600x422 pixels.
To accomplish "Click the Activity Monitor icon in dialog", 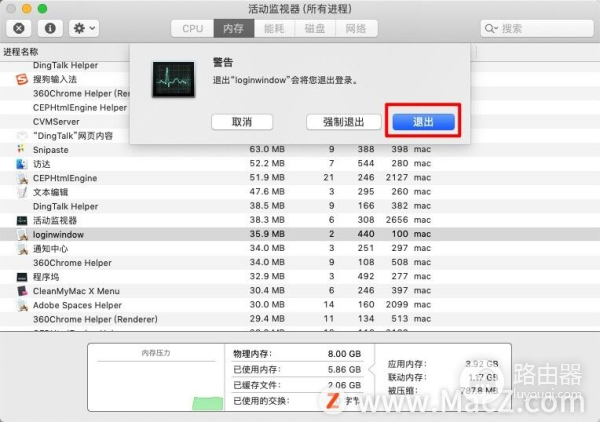I will [173, 79].
